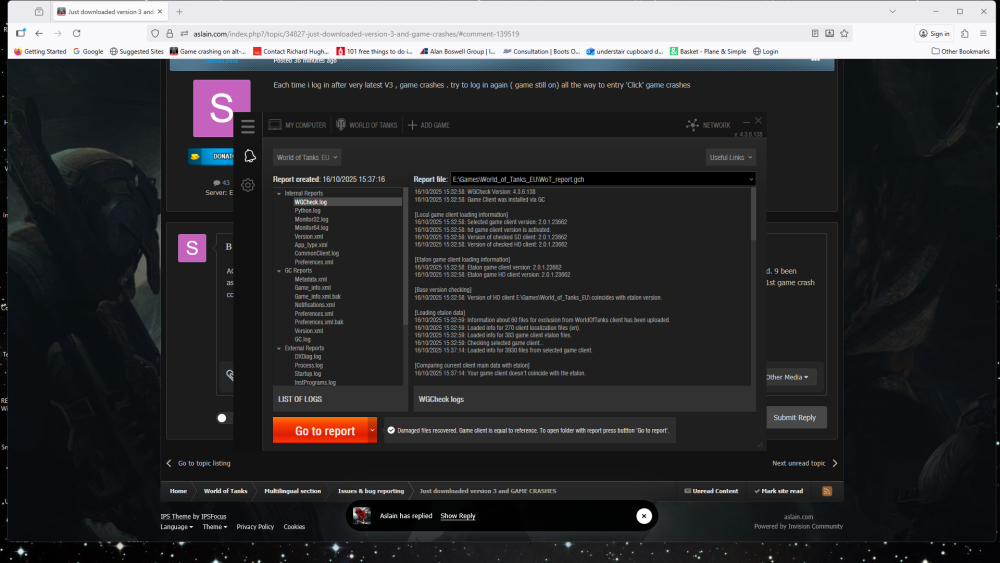Click Mark site read
The width and height of the screenshot is (1000, 563).
778,491
